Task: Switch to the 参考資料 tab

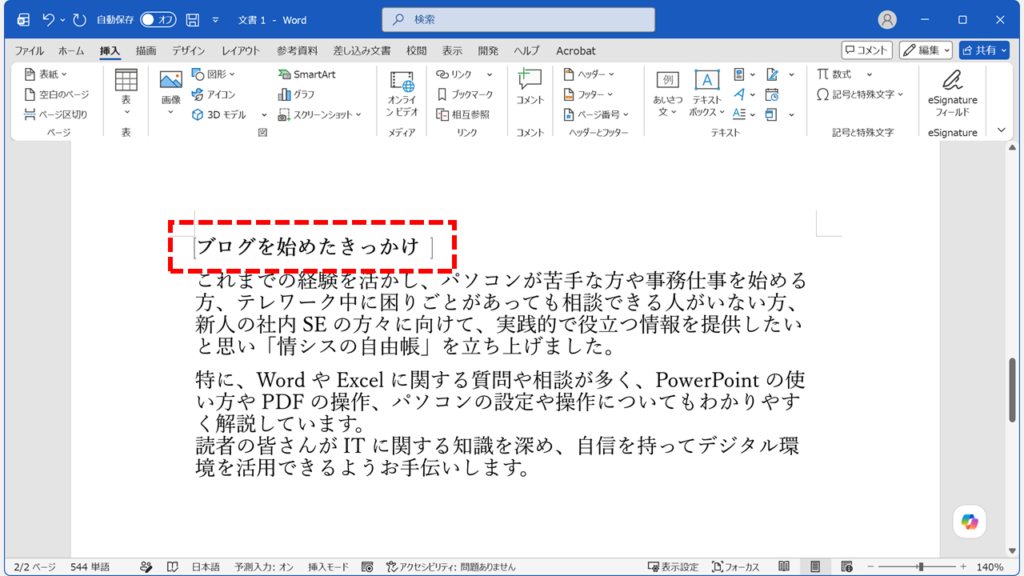Action: [x=296, y=50]
